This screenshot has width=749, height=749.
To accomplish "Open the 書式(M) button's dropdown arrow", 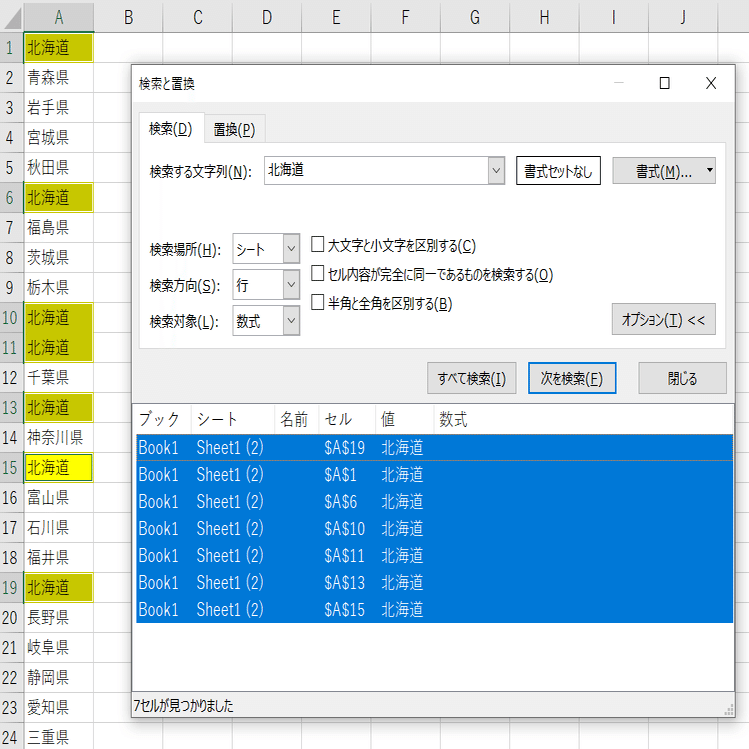I will [709, 171].
